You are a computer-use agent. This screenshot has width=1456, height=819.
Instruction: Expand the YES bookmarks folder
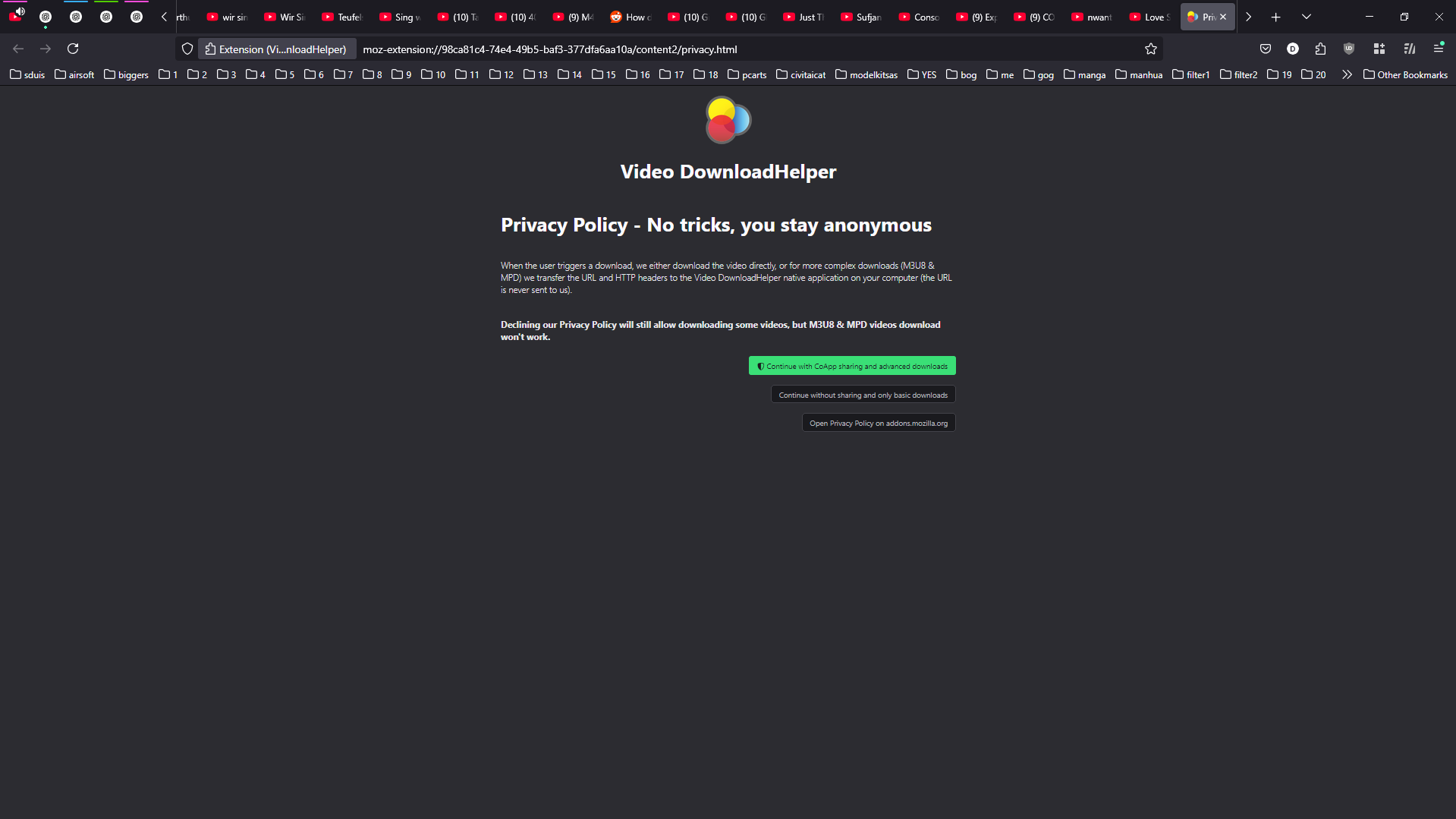[922, 74]
